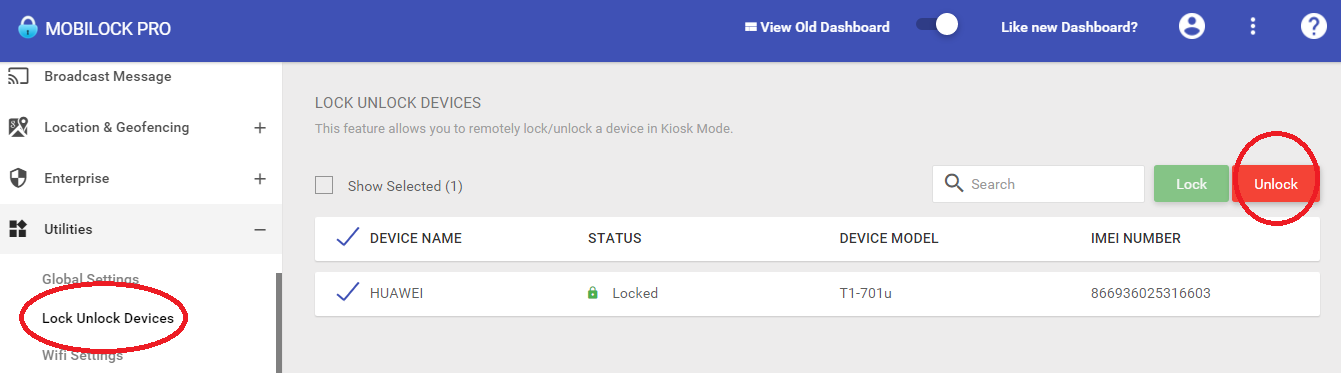Click the Enterprise shield icon
The image size is (1341, 373).
pyautogui.click(x=18, y=178)
